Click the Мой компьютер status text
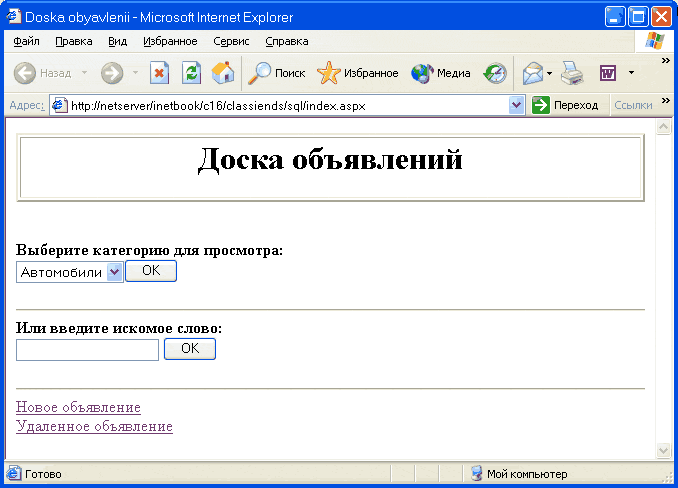Viewport: 678px width, 488px height. coord(527,474)
